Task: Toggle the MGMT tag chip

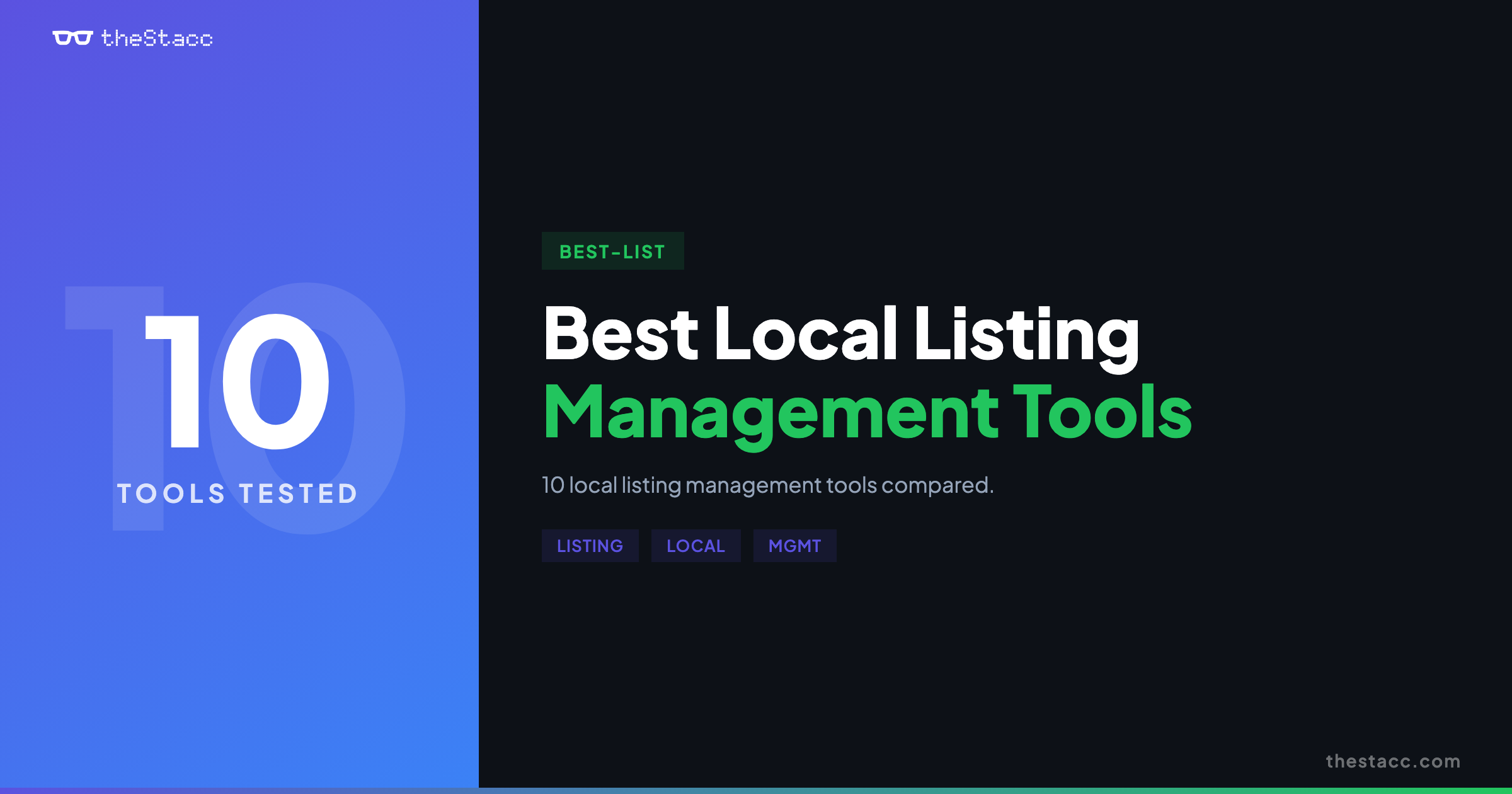Action: tap(794, 546)
